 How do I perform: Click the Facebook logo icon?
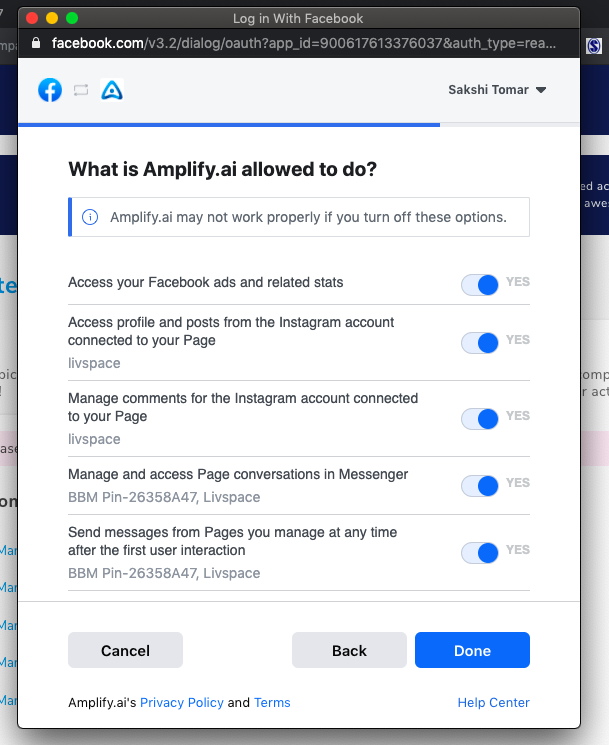tap(50, 90)
